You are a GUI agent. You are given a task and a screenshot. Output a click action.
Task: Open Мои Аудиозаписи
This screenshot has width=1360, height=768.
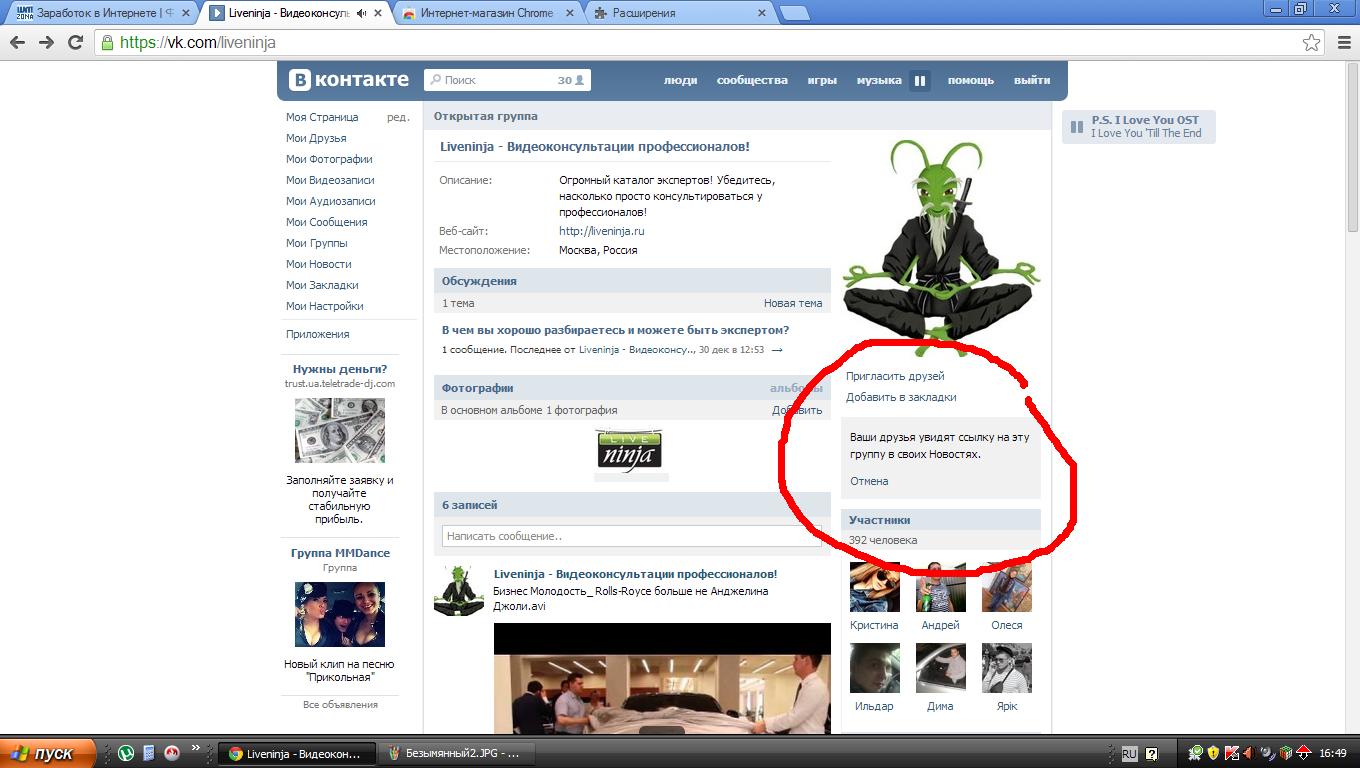pos(331,201)
